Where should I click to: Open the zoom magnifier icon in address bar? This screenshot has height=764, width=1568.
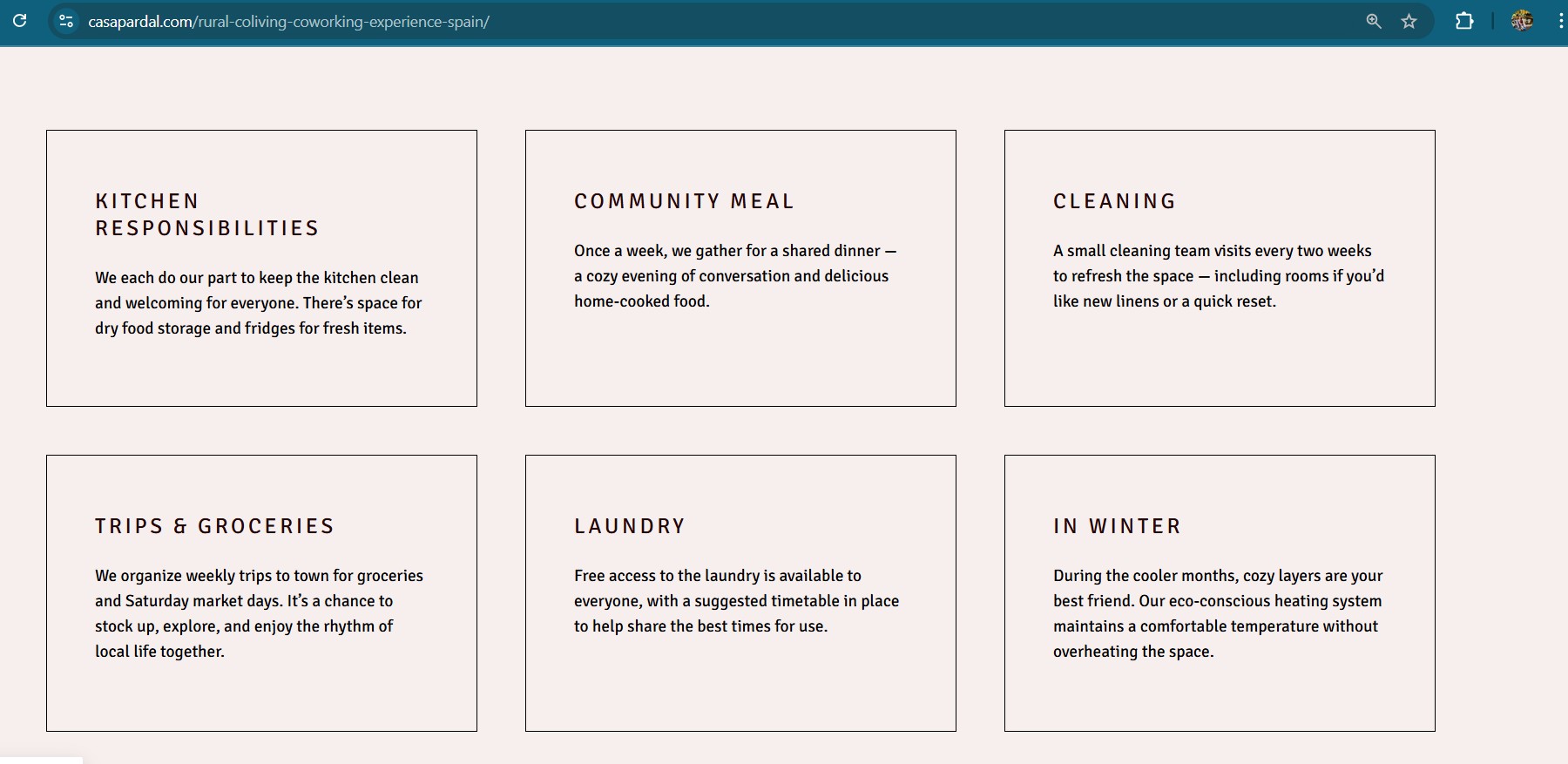[x=1374, y=22]
